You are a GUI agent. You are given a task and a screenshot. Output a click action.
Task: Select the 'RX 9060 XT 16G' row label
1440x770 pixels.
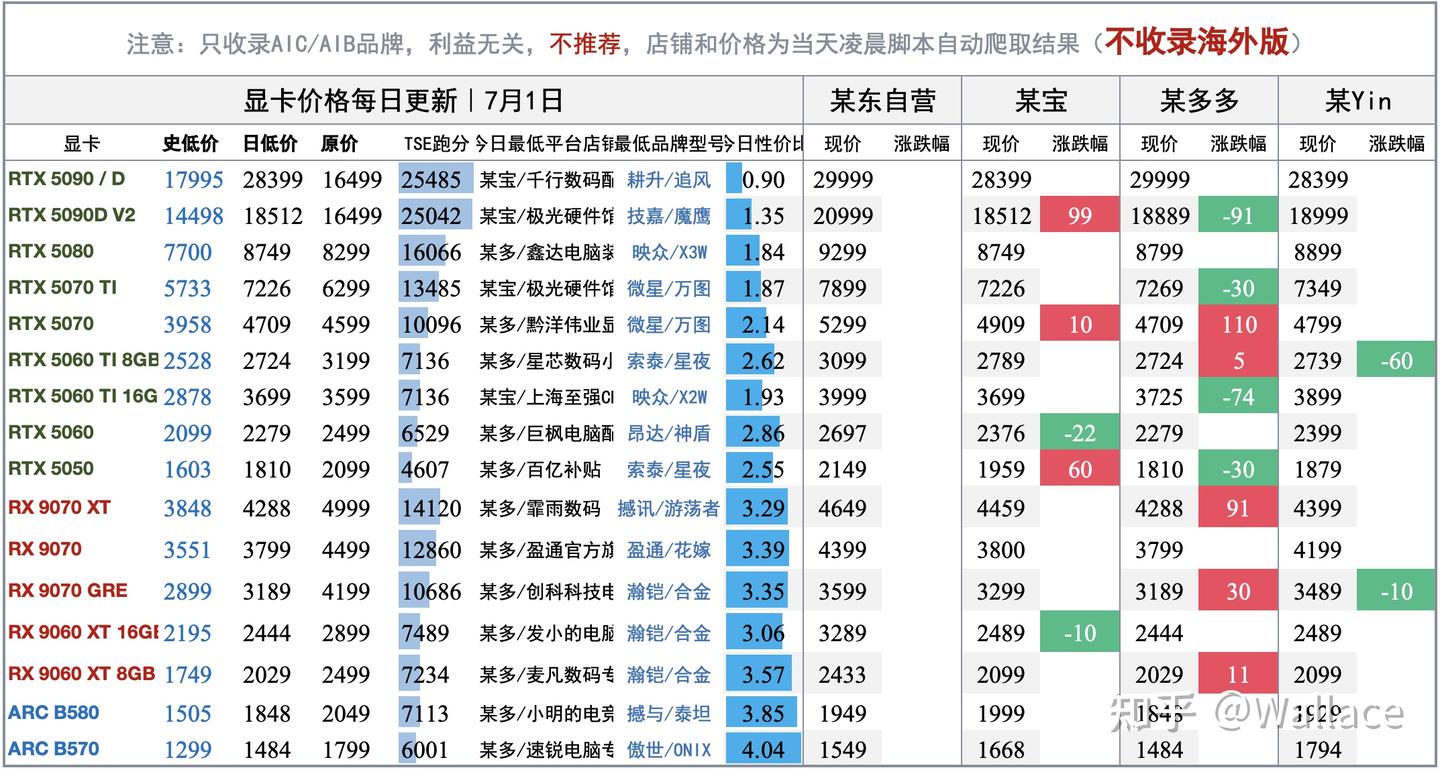[83, 632]
